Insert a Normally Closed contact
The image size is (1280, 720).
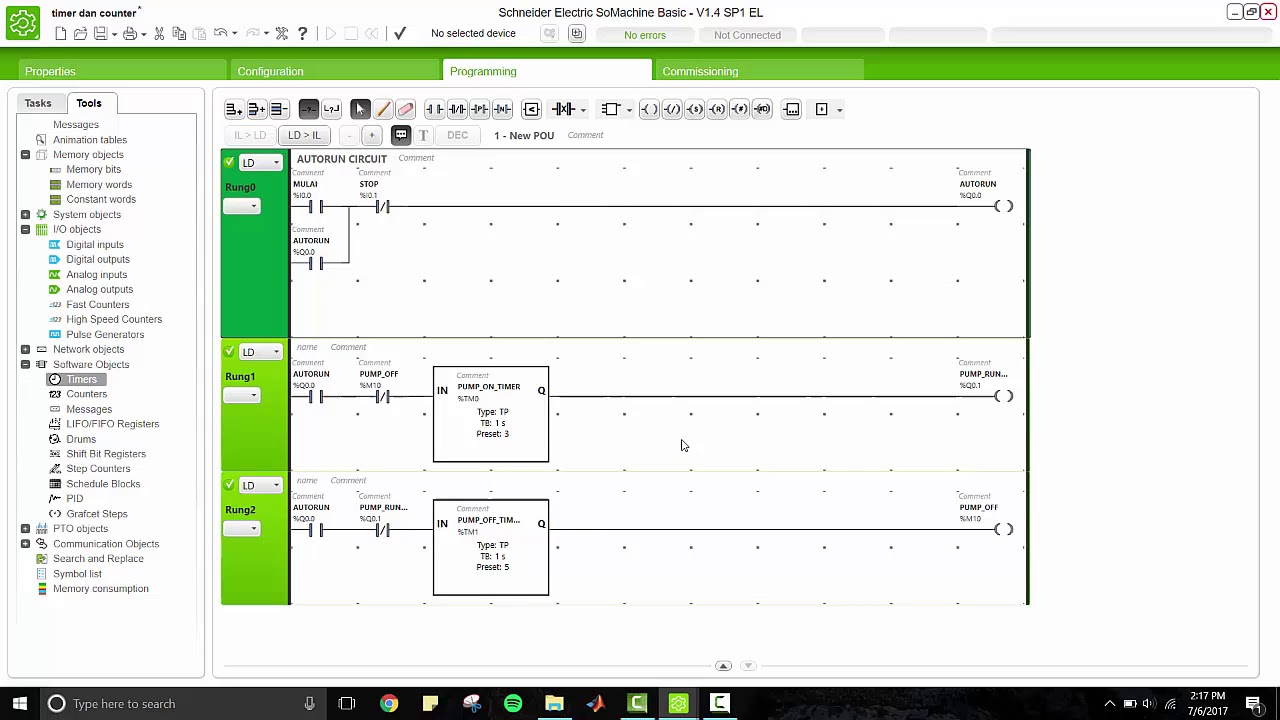point(457,109)
